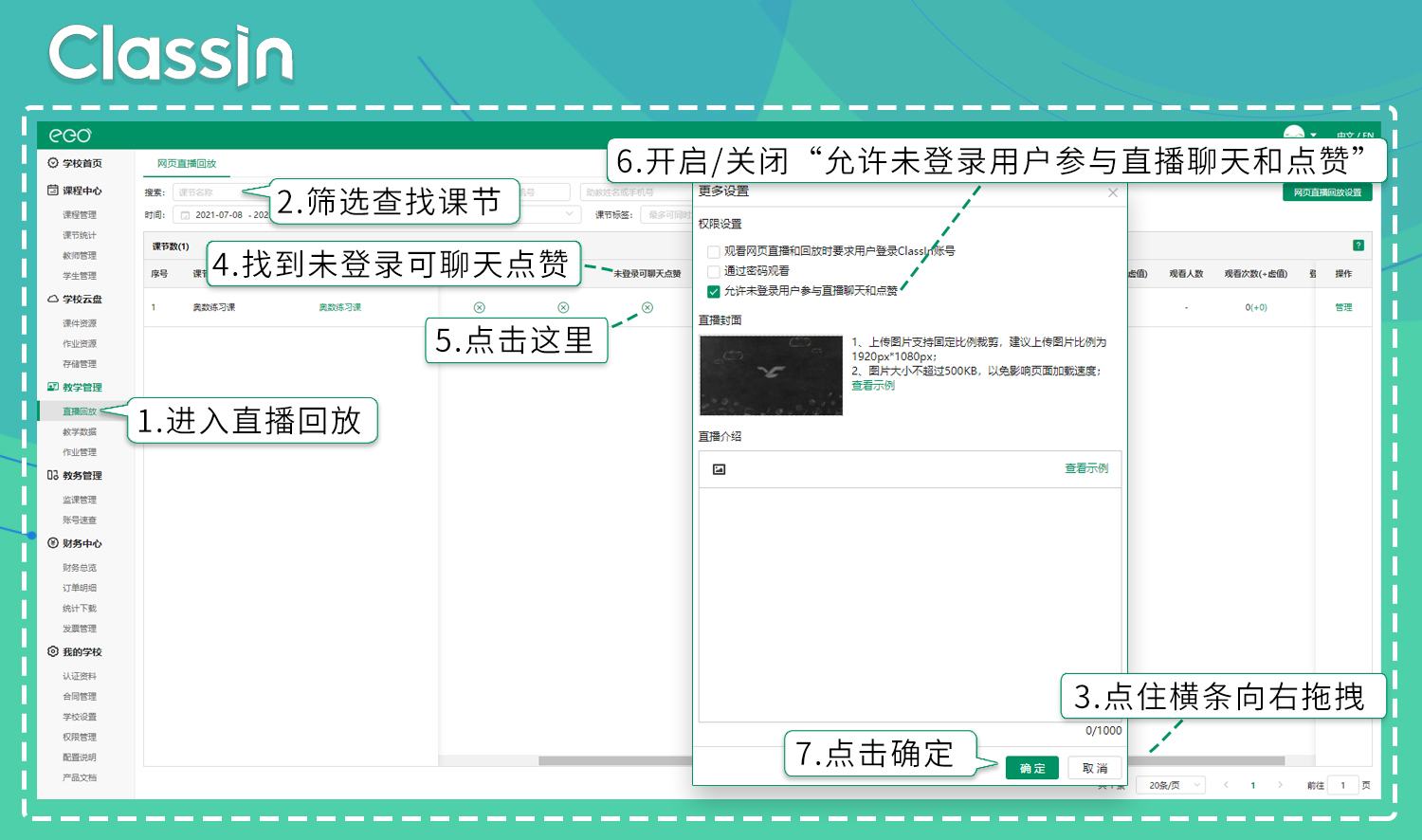Switch language via 中文 / EN
This screenshot has width=1422, height=840.
[1356, 137]
